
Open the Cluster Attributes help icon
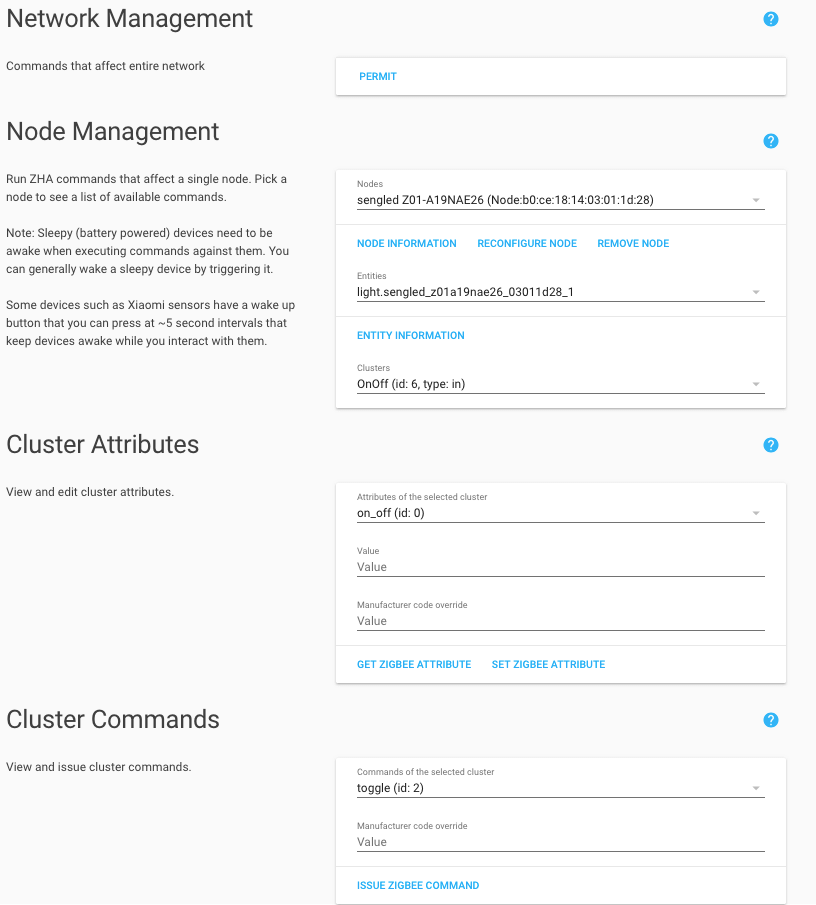coord(770,444)
